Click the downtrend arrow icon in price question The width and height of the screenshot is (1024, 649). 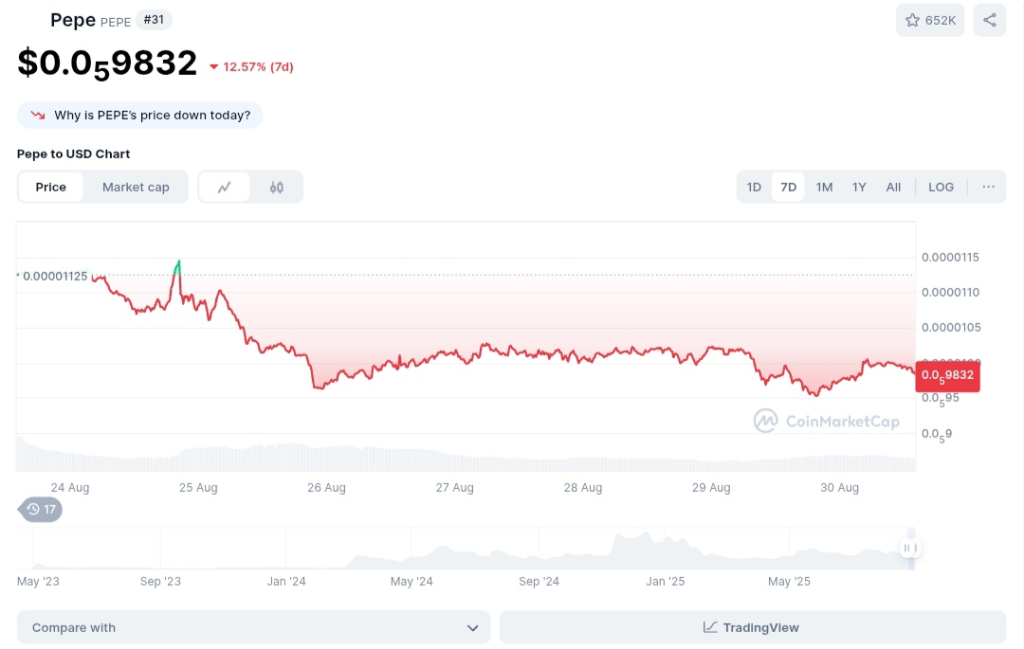point(38,115)
